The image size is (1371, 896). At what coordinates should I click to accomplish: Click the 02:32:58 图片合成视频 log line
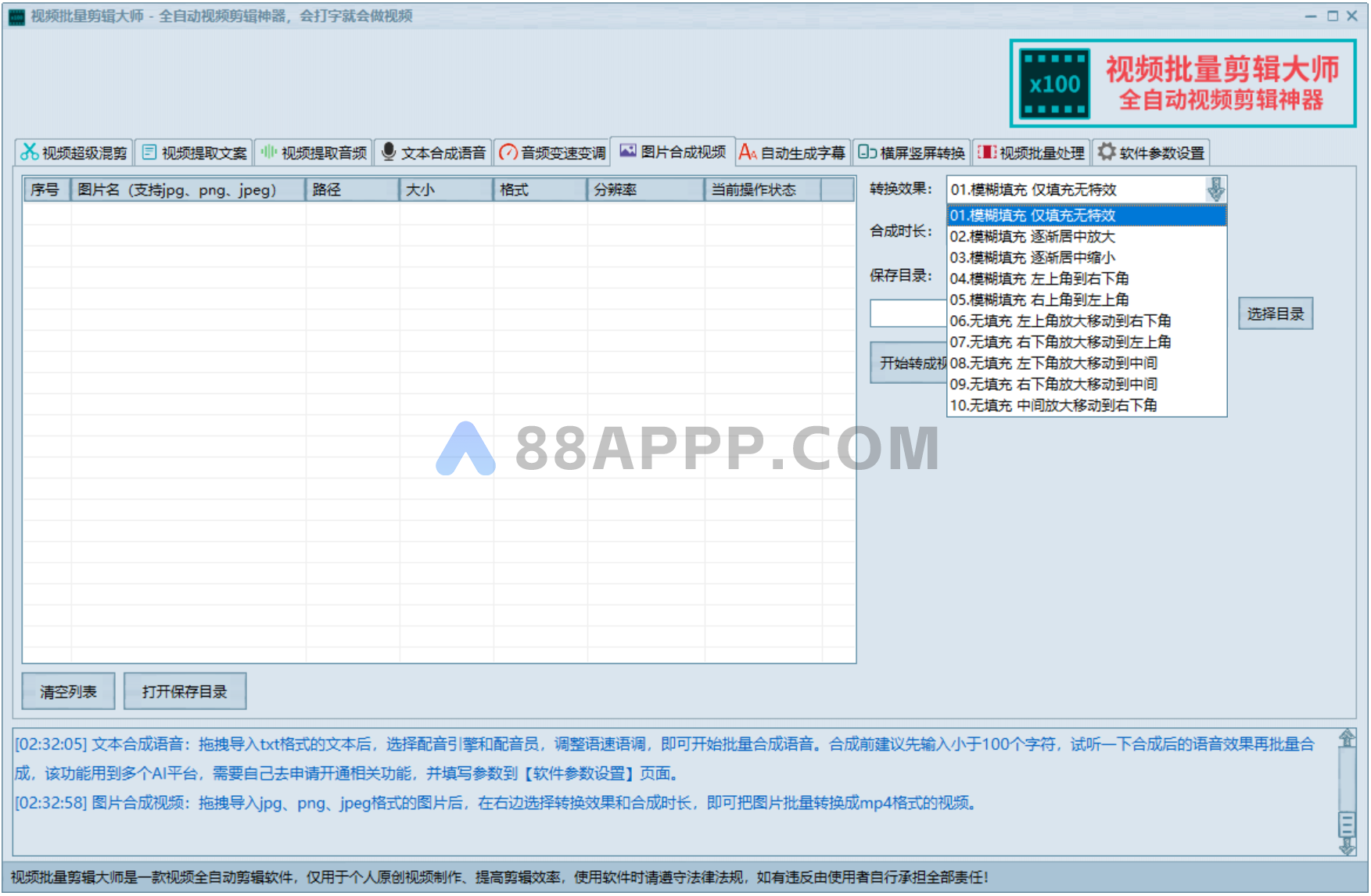pyautogui.click(x=497, y=803)
